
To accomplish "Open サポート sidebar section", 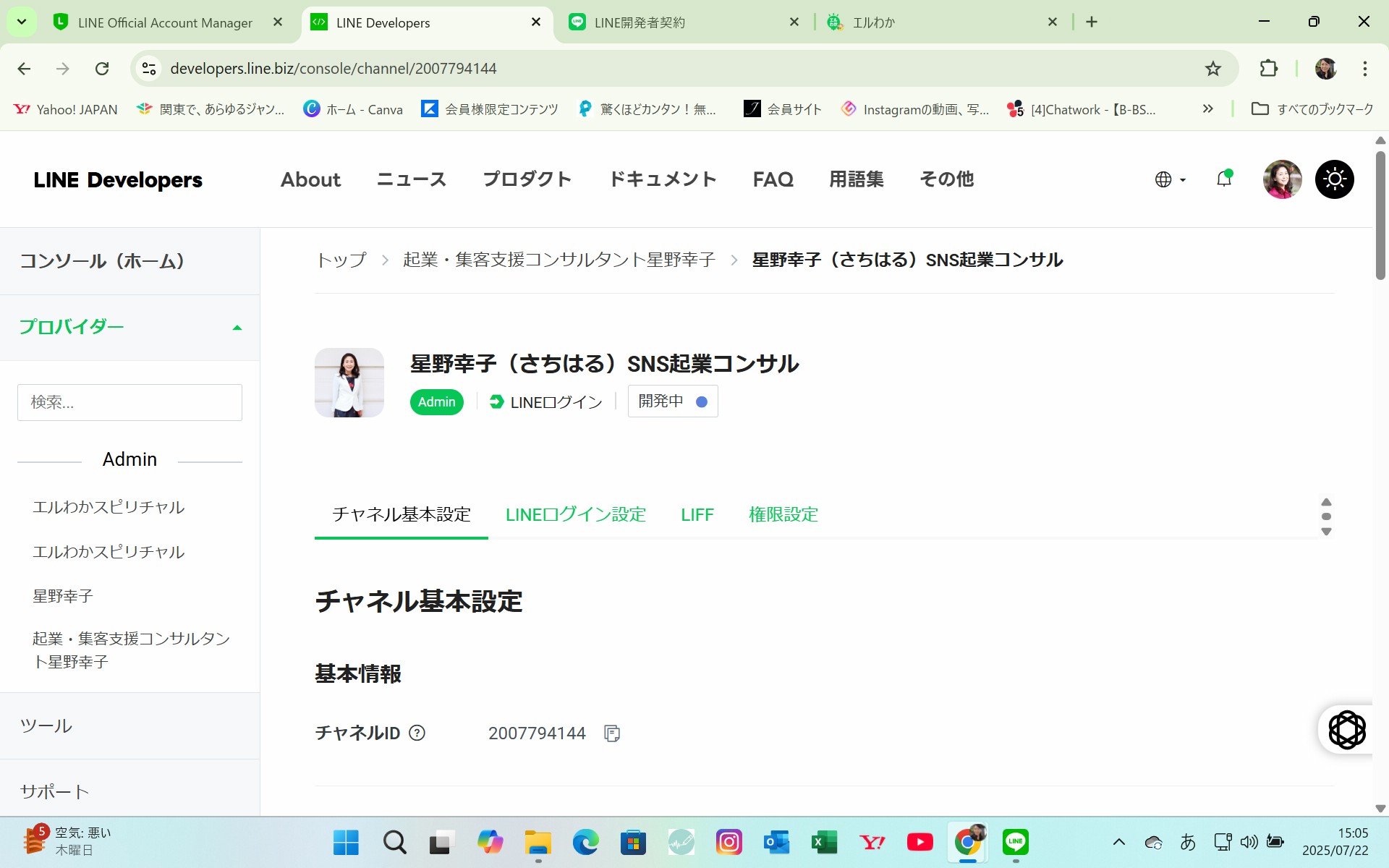I will [55, 791].
